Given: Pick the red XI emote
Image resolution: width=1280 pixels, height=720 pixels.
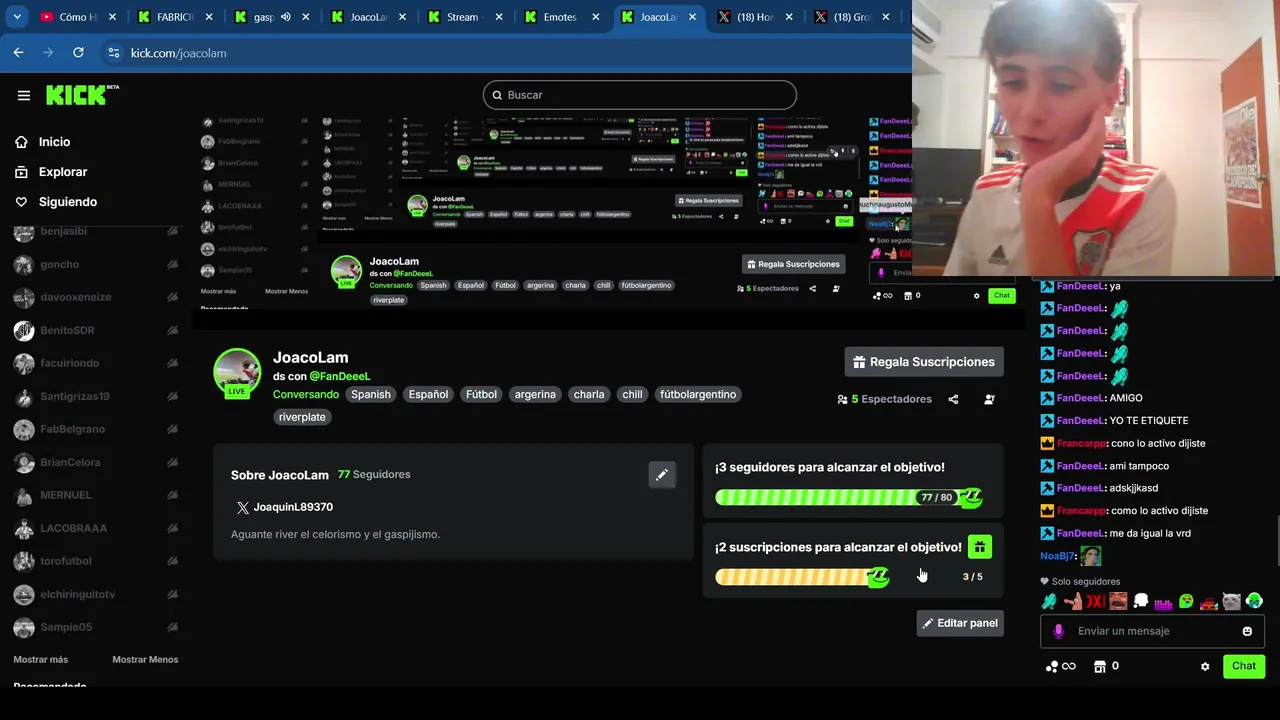Looking at the screenshot, I should click(1096, 601).
